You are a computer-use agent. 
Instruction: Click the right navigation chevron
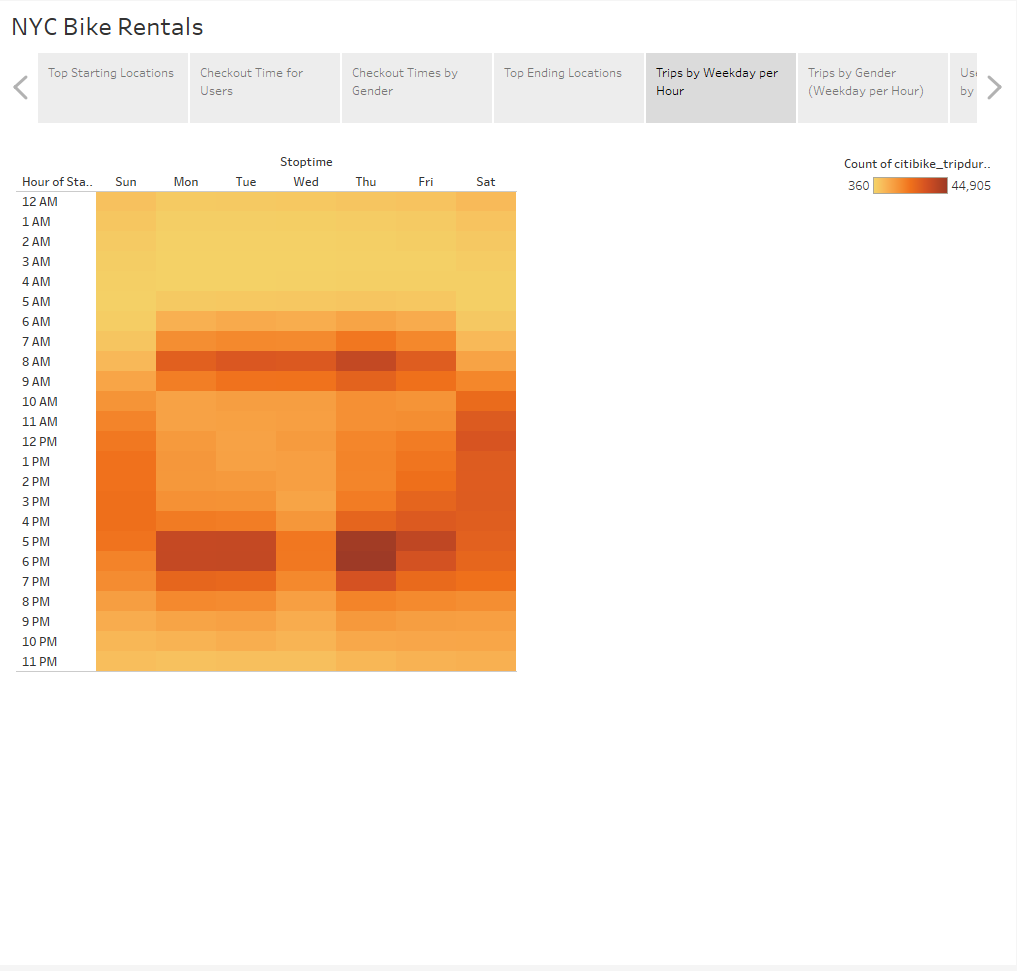pos(994,87)
